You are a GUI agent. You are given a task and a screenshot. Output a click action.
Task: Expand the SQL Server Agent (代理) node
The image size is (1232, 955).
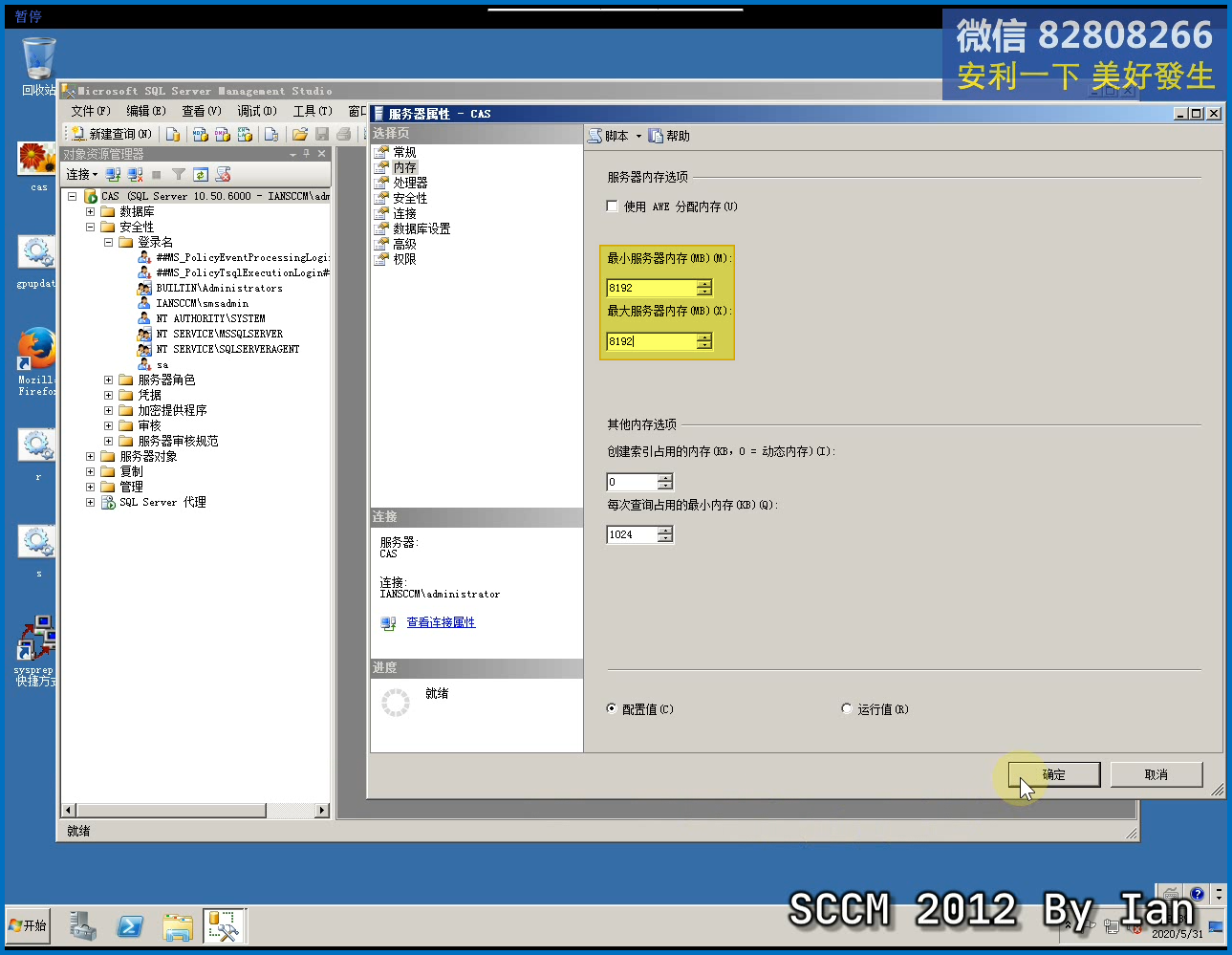[90, 502]
